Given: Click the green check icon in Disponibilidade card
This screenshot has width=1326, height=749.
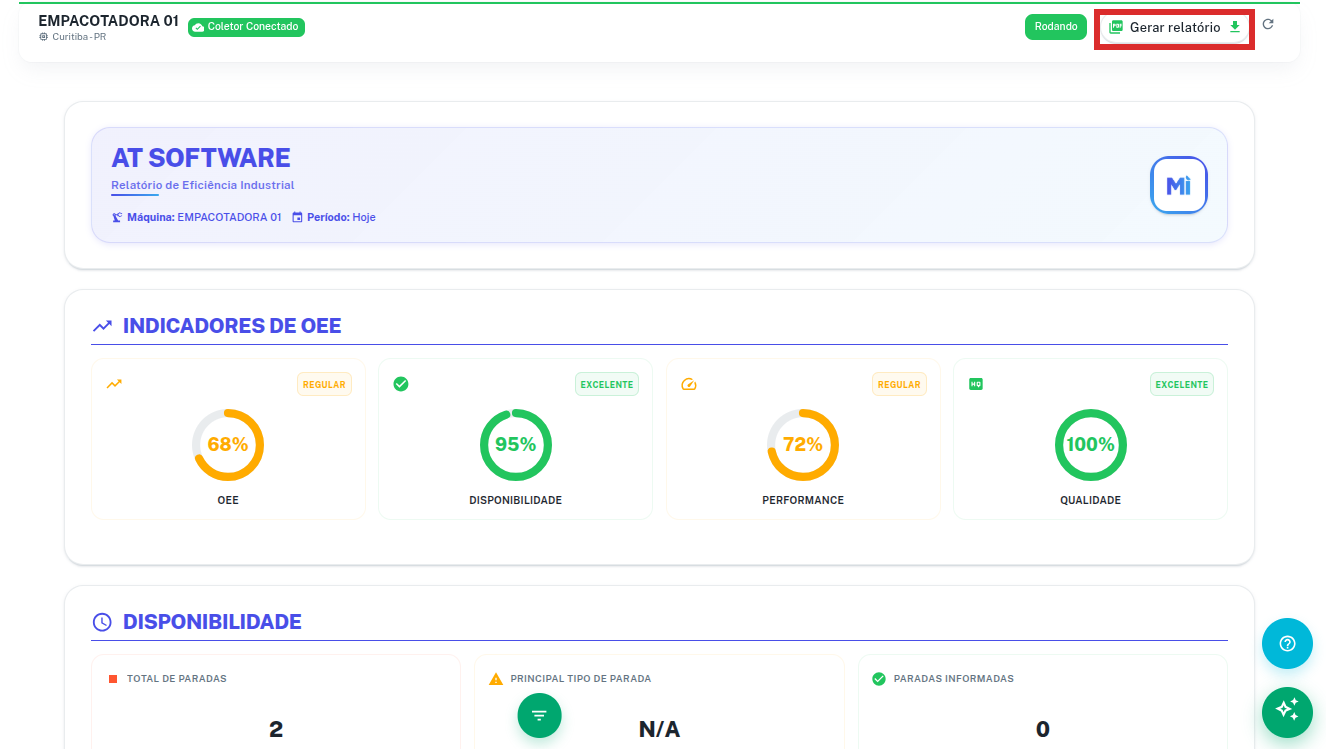Looking at the screenshot, I should (x=401, y=384).
